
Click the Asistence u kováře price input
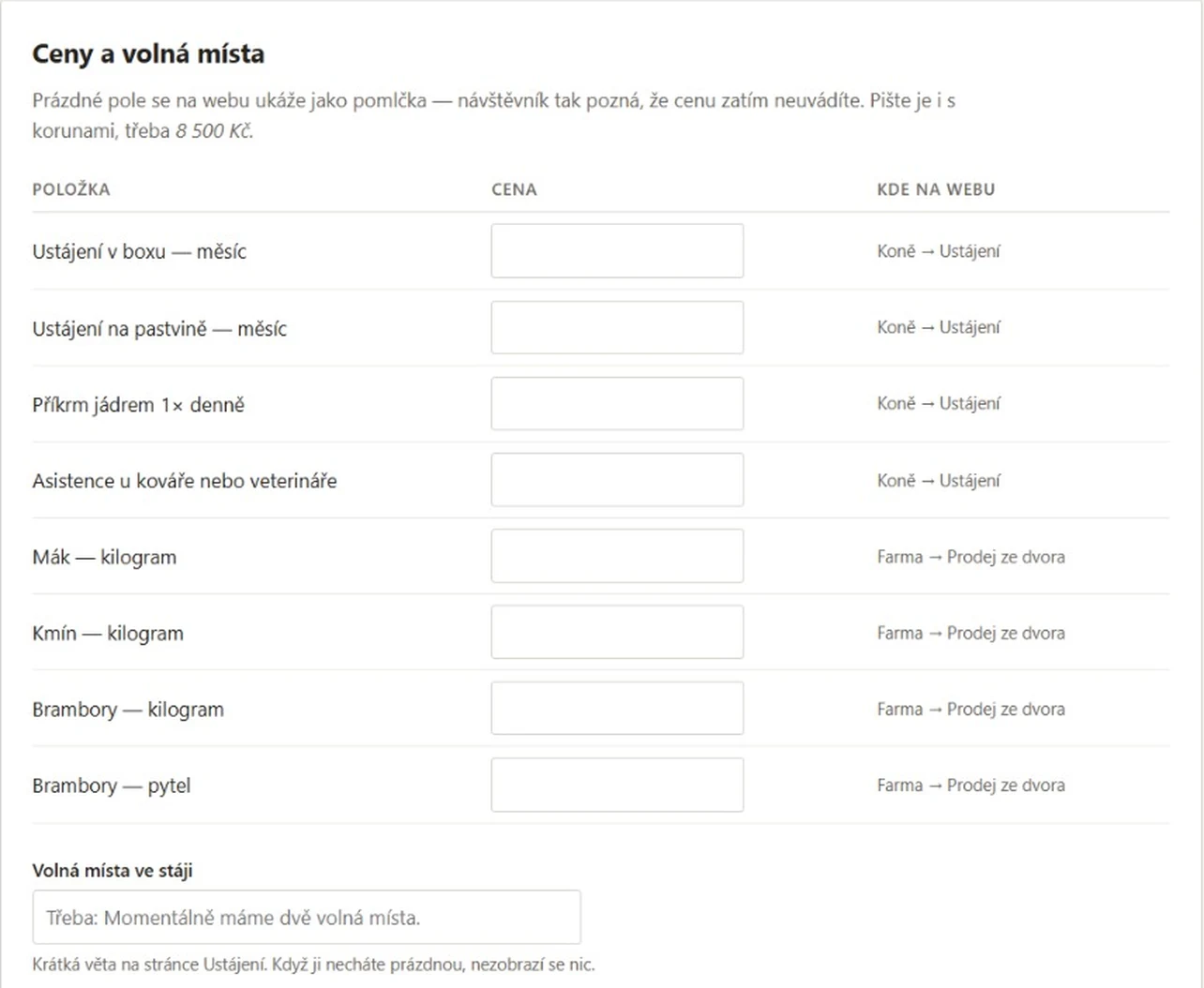[617, 480]
